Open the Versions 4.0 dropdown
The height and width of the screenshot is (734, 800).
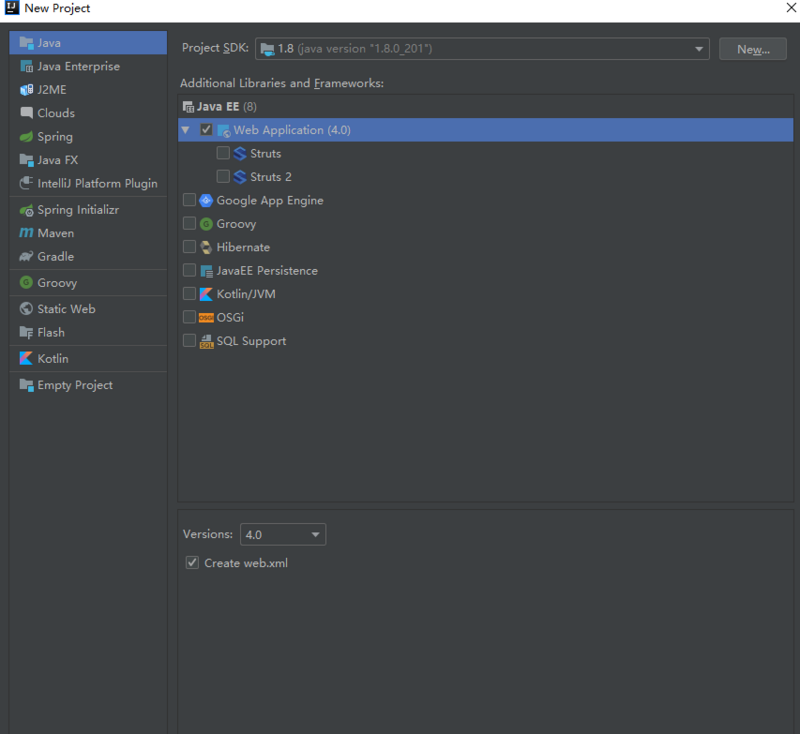click(283, 535)
